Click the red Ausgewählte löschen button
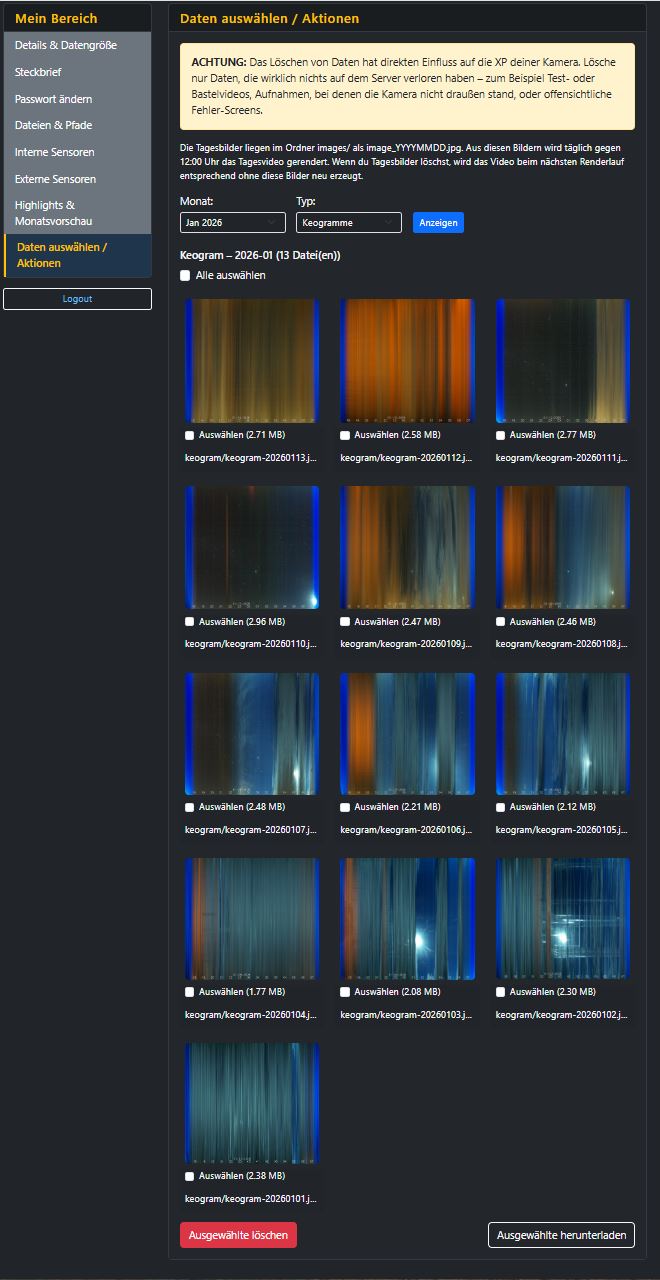 pyautogui.click(x=238, y=1235)
